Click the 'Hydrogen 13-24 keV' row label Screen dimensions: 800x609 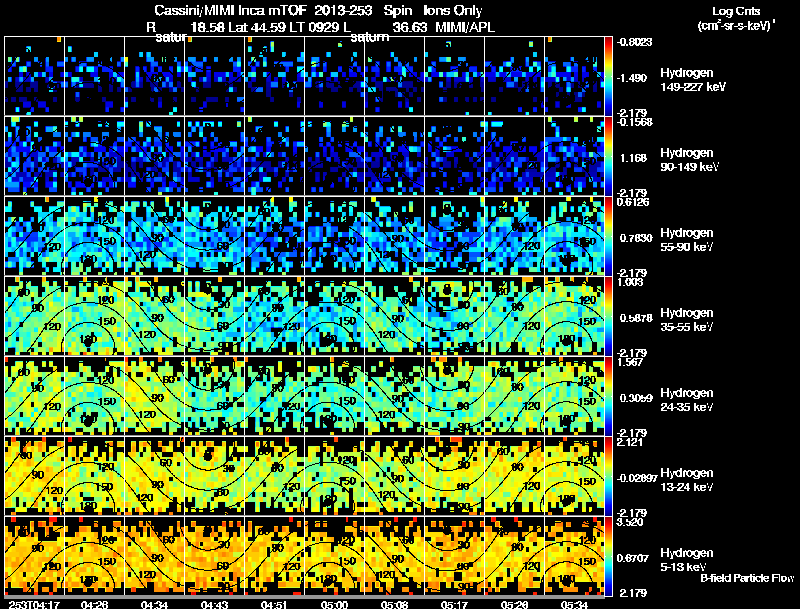click(687, 480)
